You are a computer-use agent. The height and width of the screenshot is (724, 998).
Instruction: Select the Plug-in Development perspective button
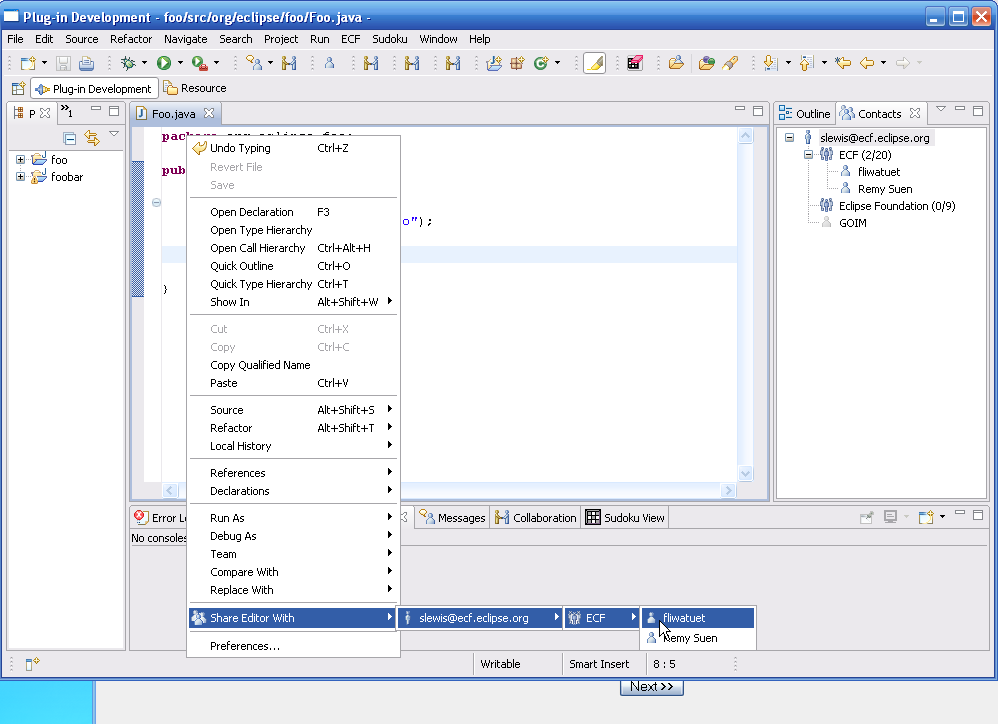[94, 88]
